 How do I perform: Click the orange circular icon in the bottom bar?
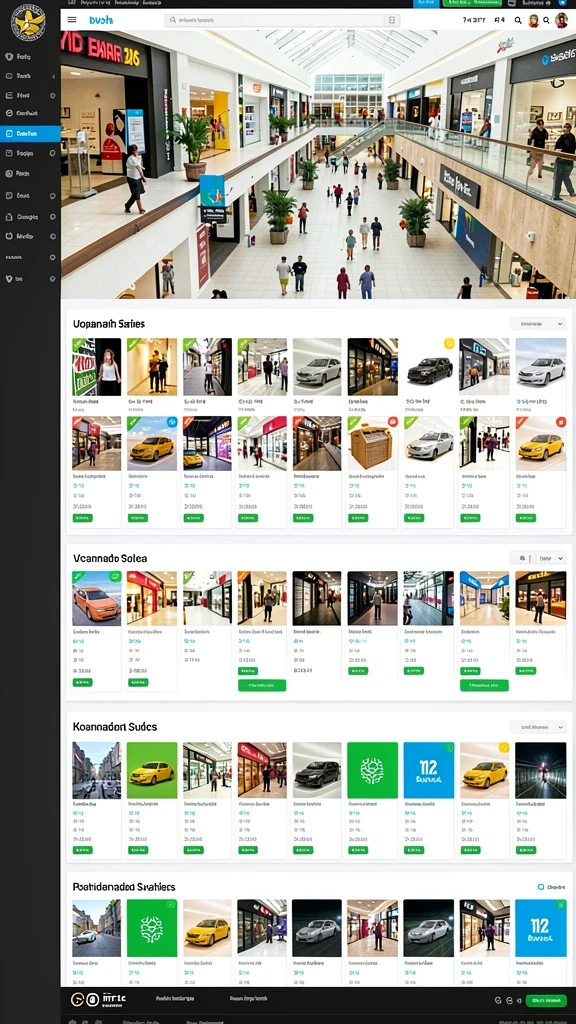78,999
